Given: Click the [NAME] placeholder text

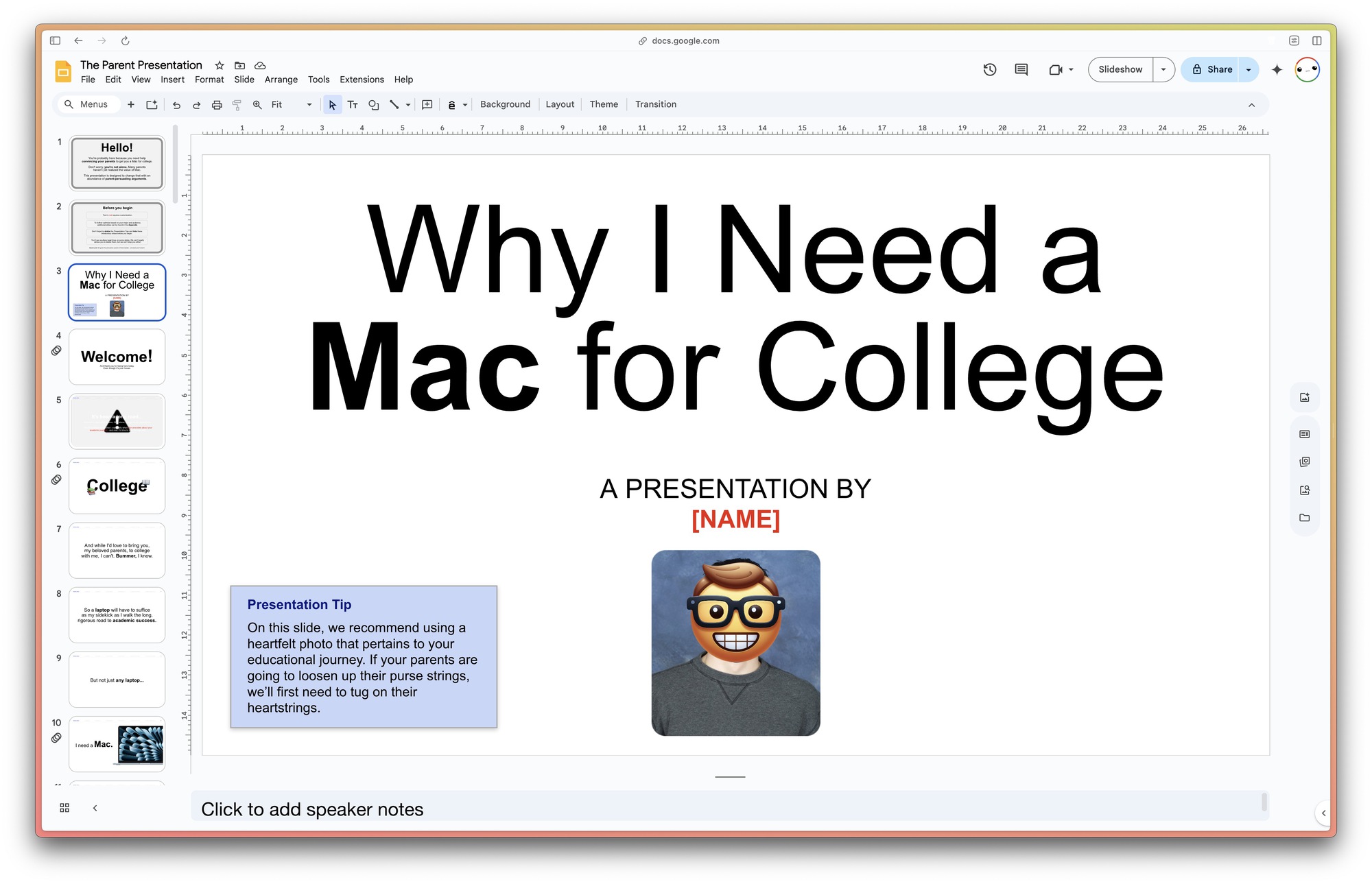Looking at the screenshot, I should pyautogui.click(x=735, y=519).
